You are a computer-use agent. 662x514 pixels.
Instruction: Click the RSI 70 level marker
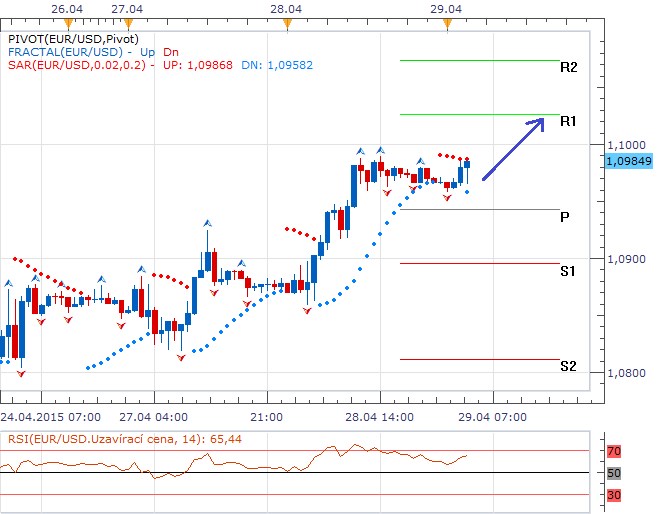pyautogui.click(x=614, y=451)
